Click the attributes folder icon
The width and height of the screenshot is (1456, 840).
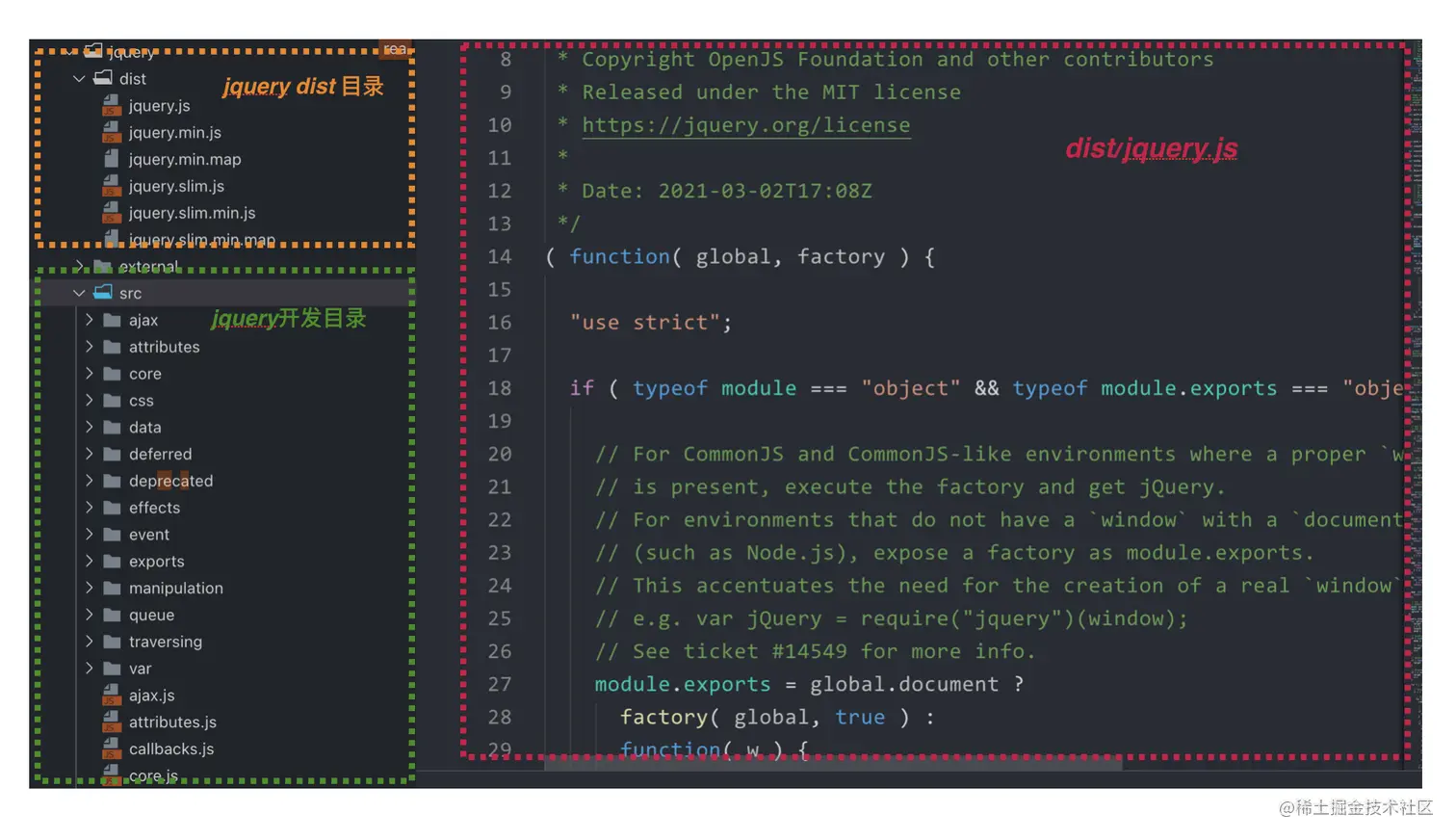112,347
